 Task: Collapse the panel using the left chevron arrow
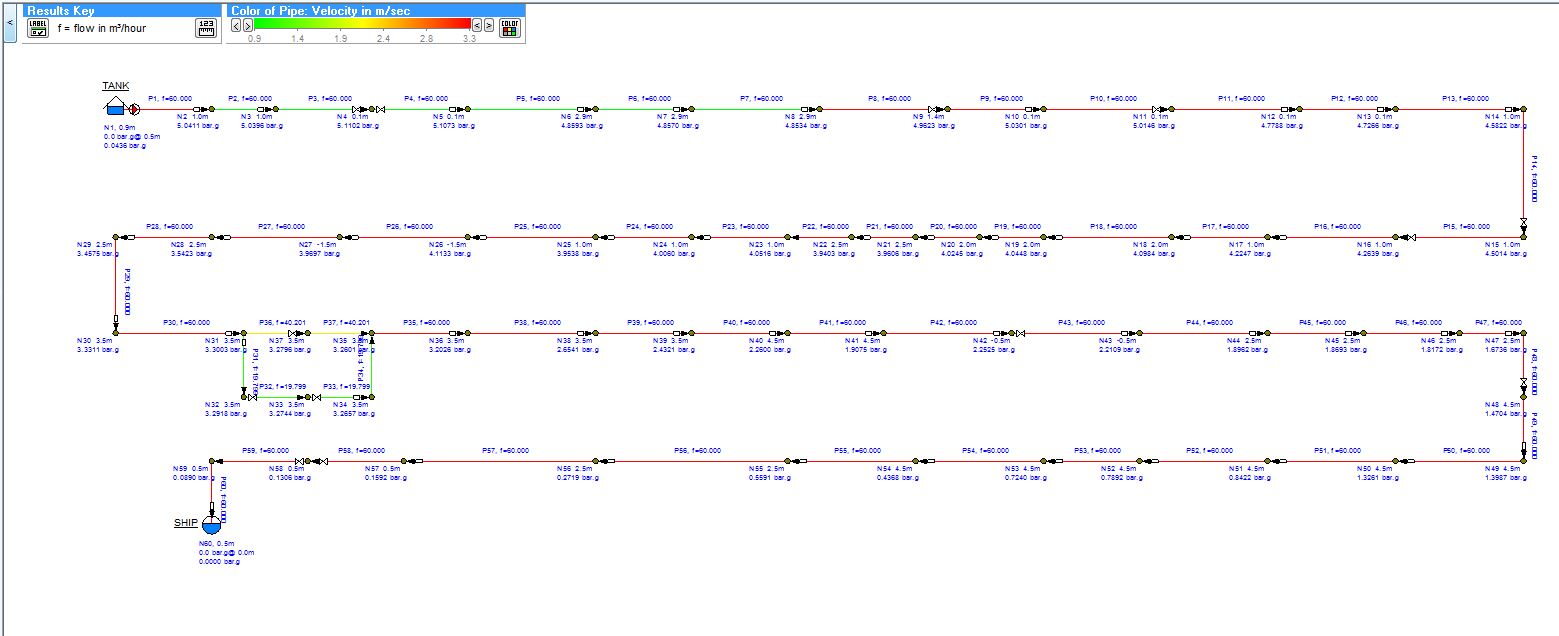pos(10,24)
